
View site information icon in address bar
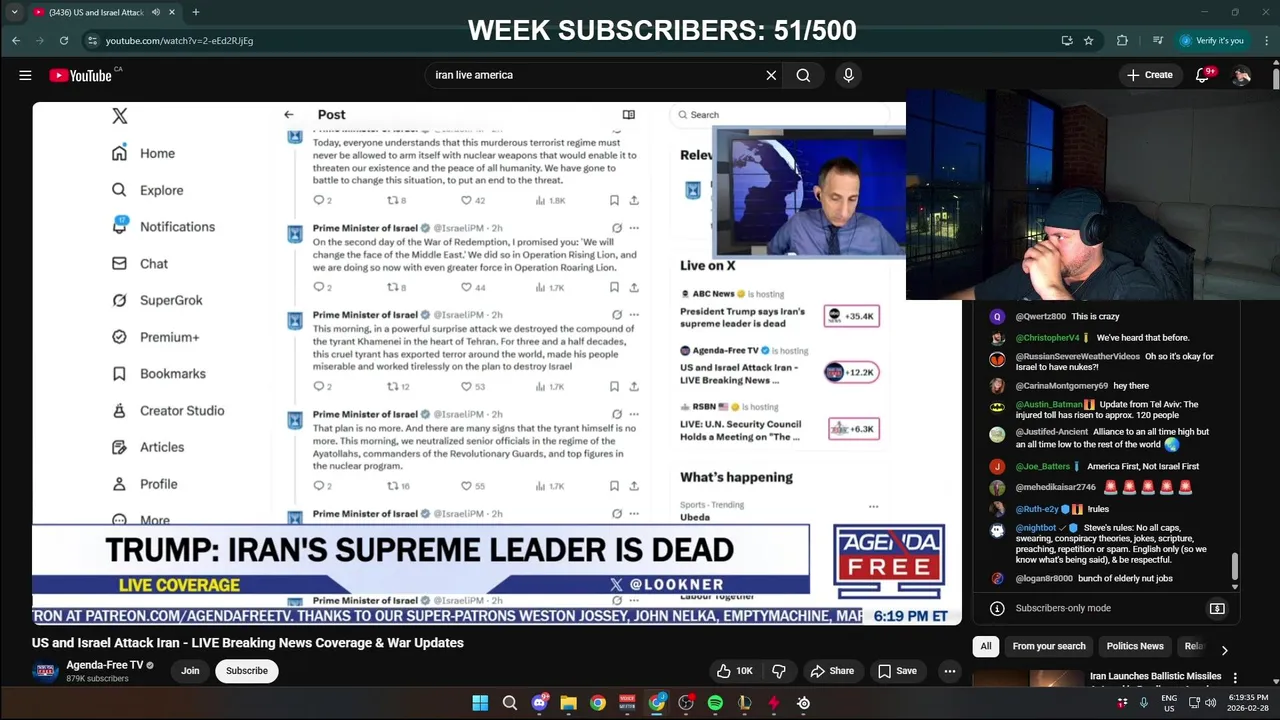click(92, 41)
